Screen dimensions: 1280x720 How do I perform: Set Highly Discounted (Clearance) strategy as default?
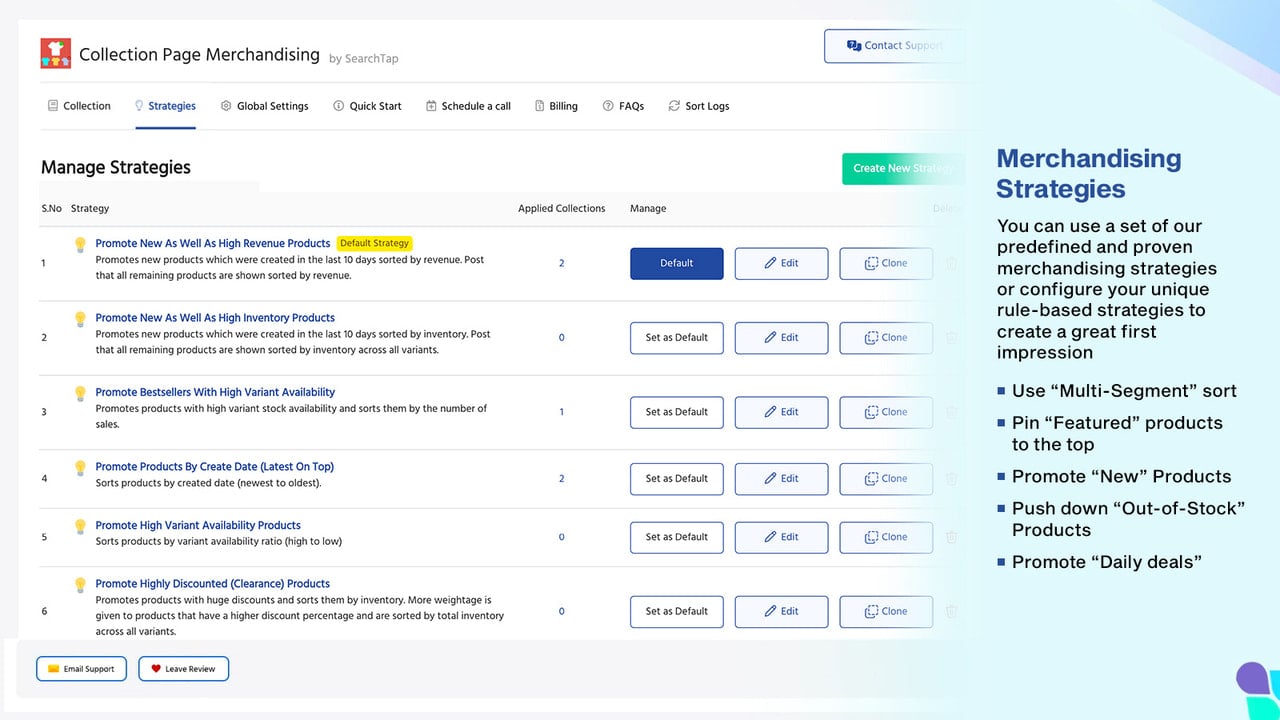point(677,611)
